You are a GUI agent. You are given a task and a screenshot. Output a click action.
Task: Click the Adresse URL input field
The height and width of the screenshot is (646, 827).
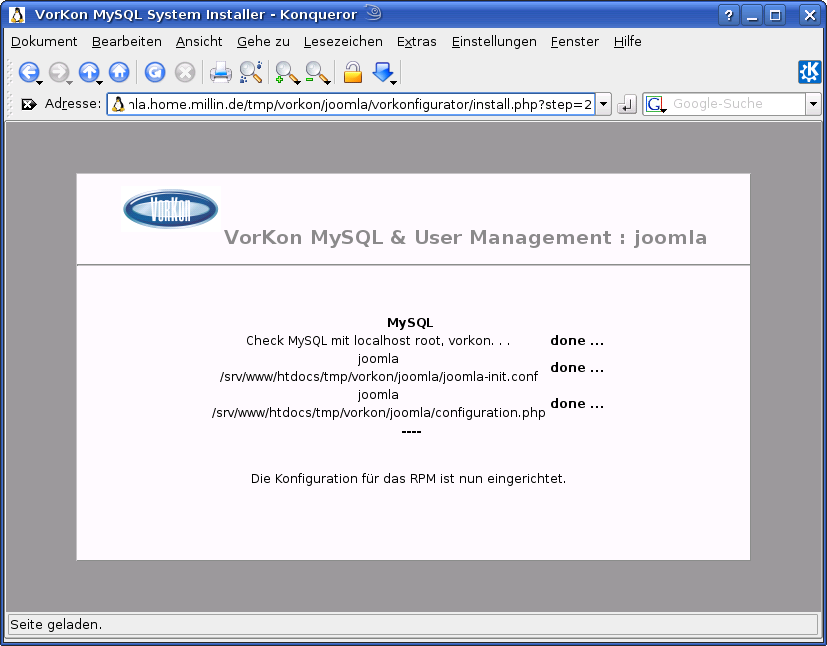tap(351, 104)
